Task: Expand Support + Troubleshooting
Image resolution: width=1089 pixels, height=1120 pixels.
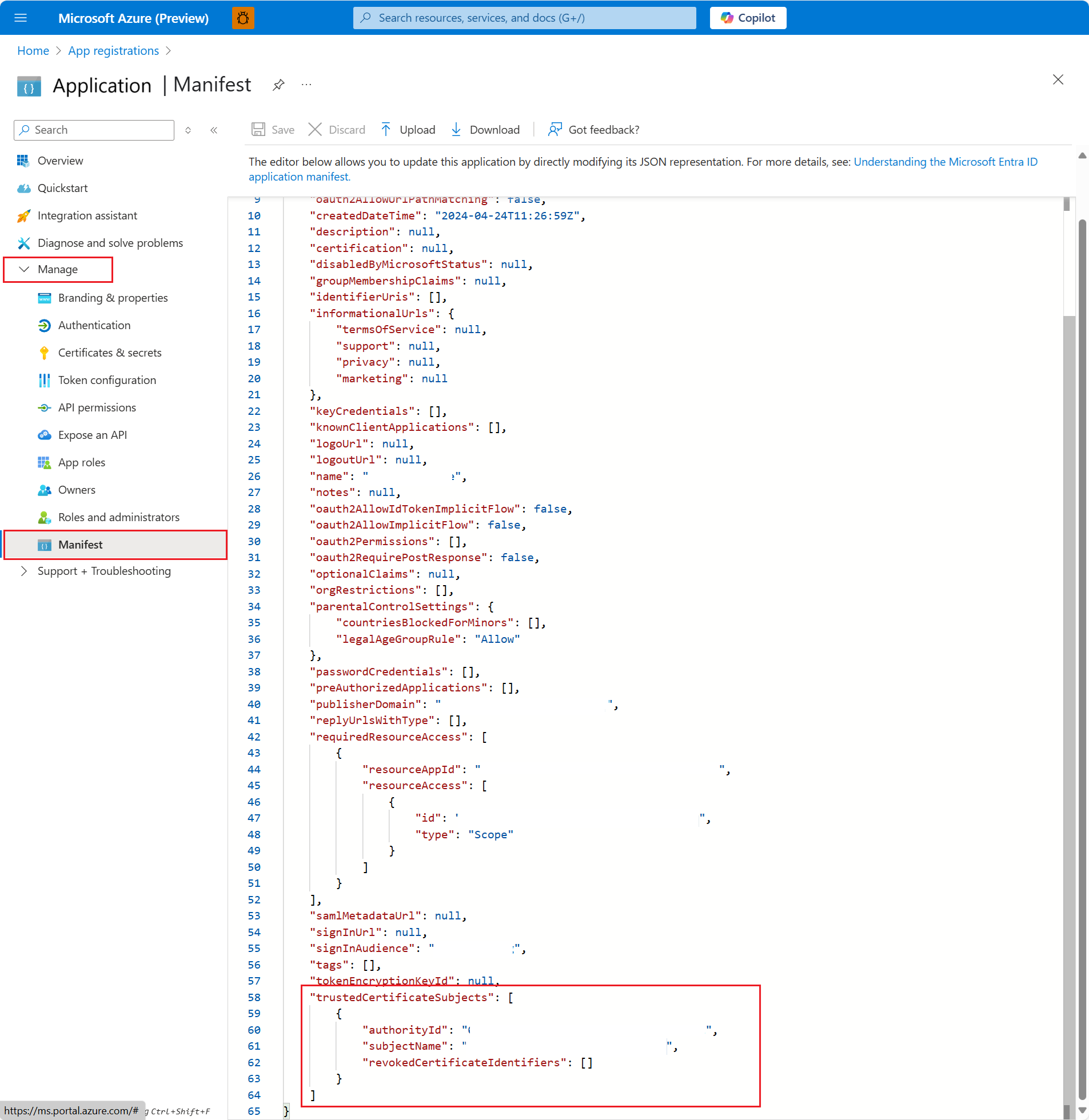Action: (x=103, y=571)
